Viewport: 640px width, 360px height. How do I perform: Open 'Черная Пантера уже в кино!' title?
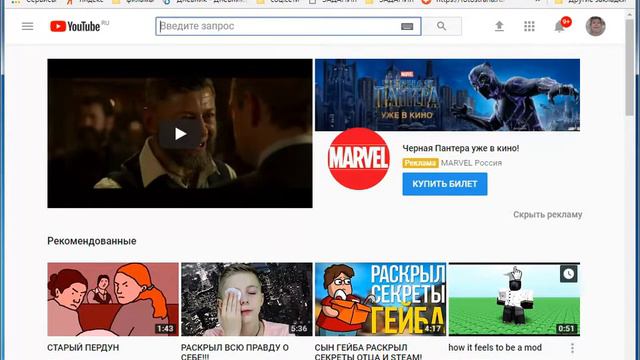click(x=461, y=148)
